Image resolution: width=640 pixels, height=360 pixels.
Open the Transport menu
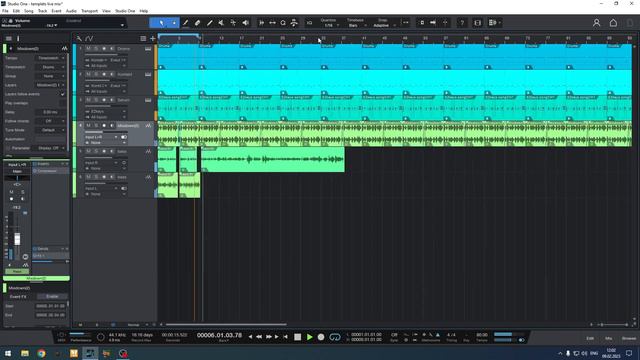click(x=89, y=11)
